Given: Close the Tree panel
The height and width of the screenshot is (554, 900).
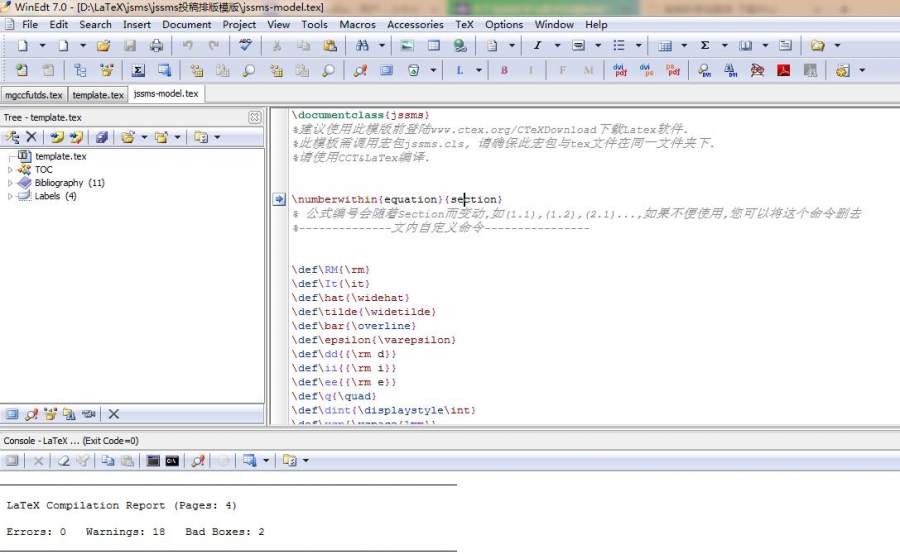Looking at the screenshot, I should click(254, 117).
